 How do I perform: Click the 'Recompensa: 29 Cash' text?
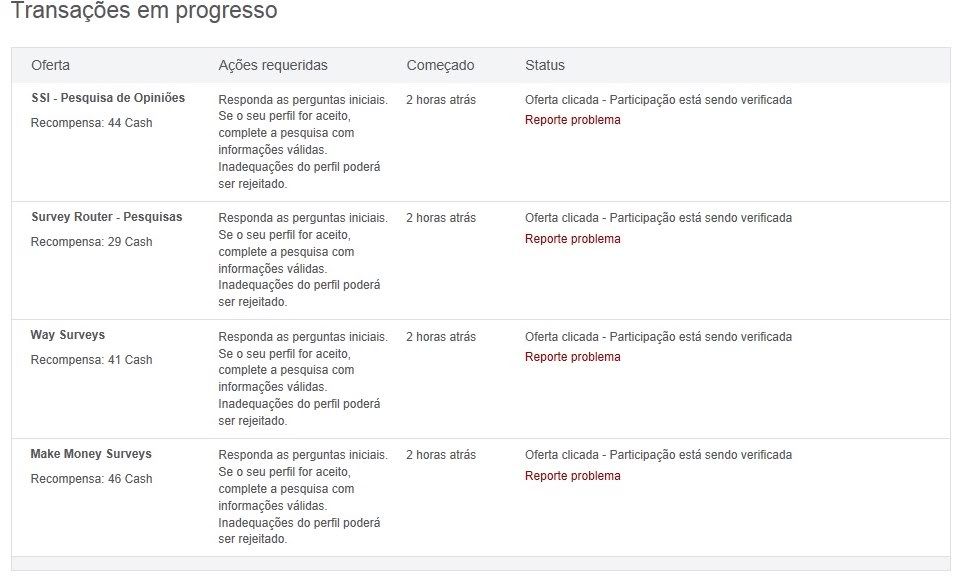[91, 242]
